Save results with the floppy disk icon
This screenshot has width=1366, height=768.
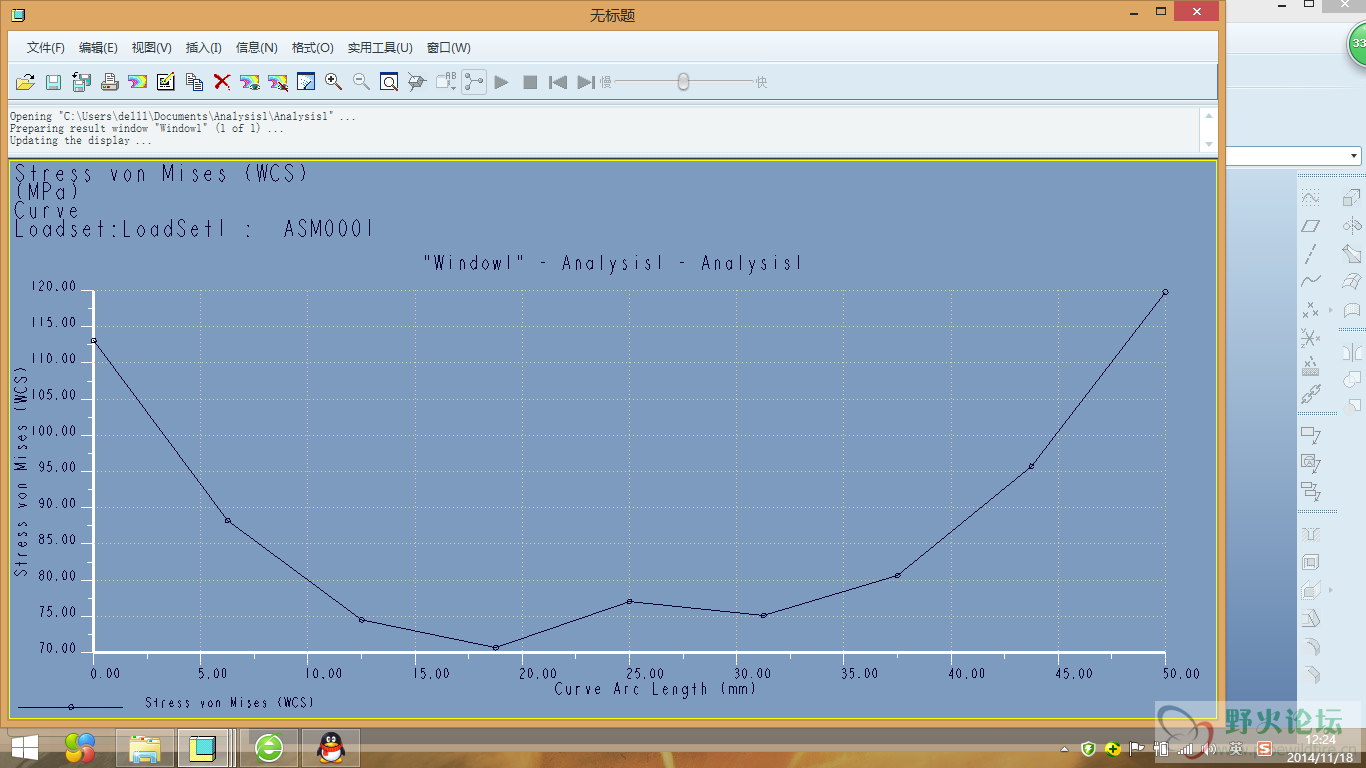coord(54,82)
